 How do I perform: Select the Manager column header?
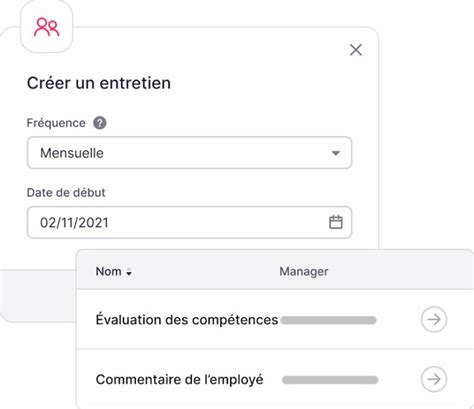(x=304, y=271)
